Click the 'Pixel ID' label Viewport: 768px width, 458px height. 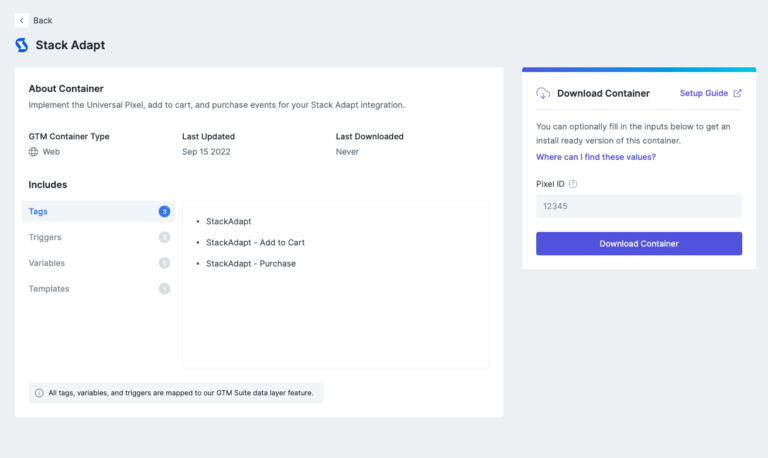[550, 184]
